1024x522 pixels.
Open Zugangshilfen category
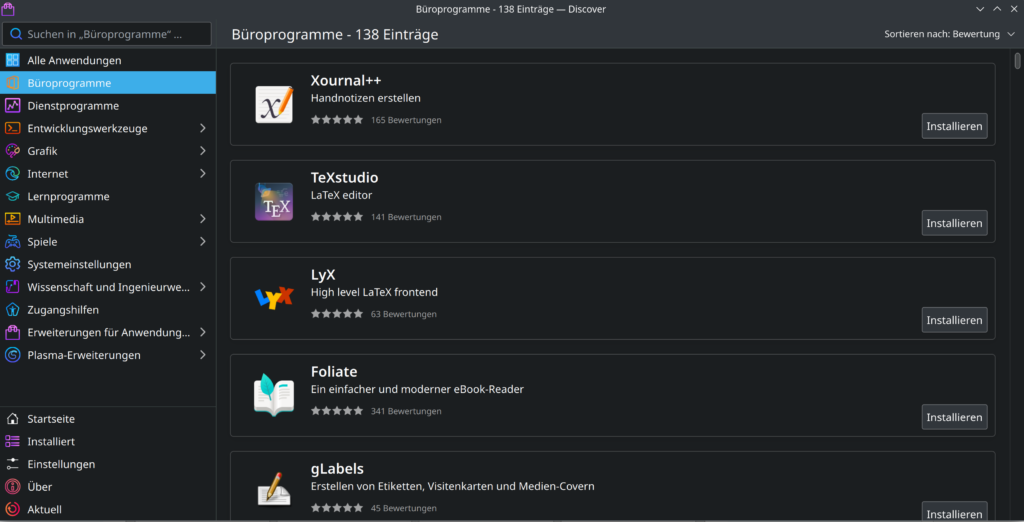tap(108, 310)
